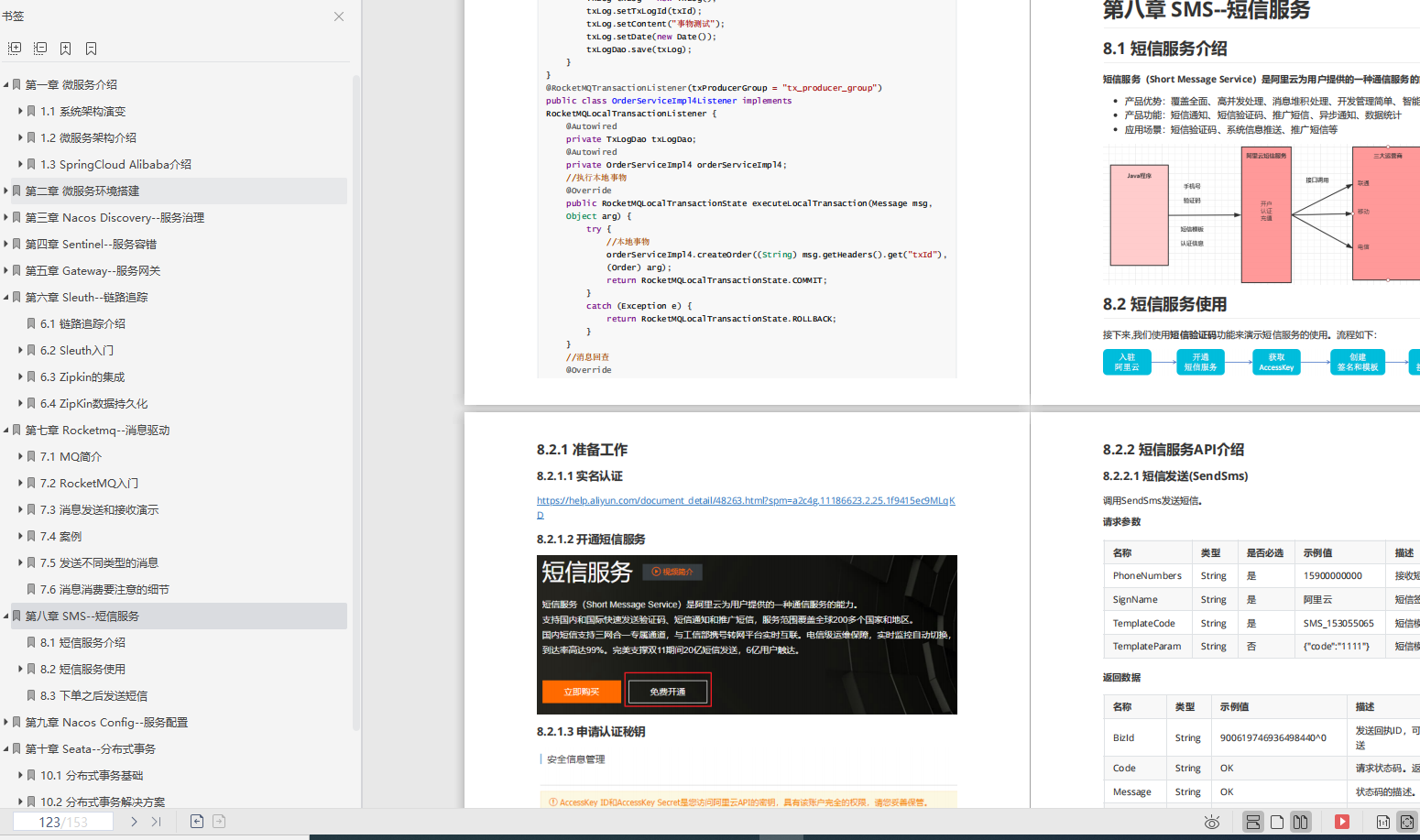Open bookmark 第四章 Sentinel--服务容错
Viewport: 1420px width, 840px height.
point(91,244)
